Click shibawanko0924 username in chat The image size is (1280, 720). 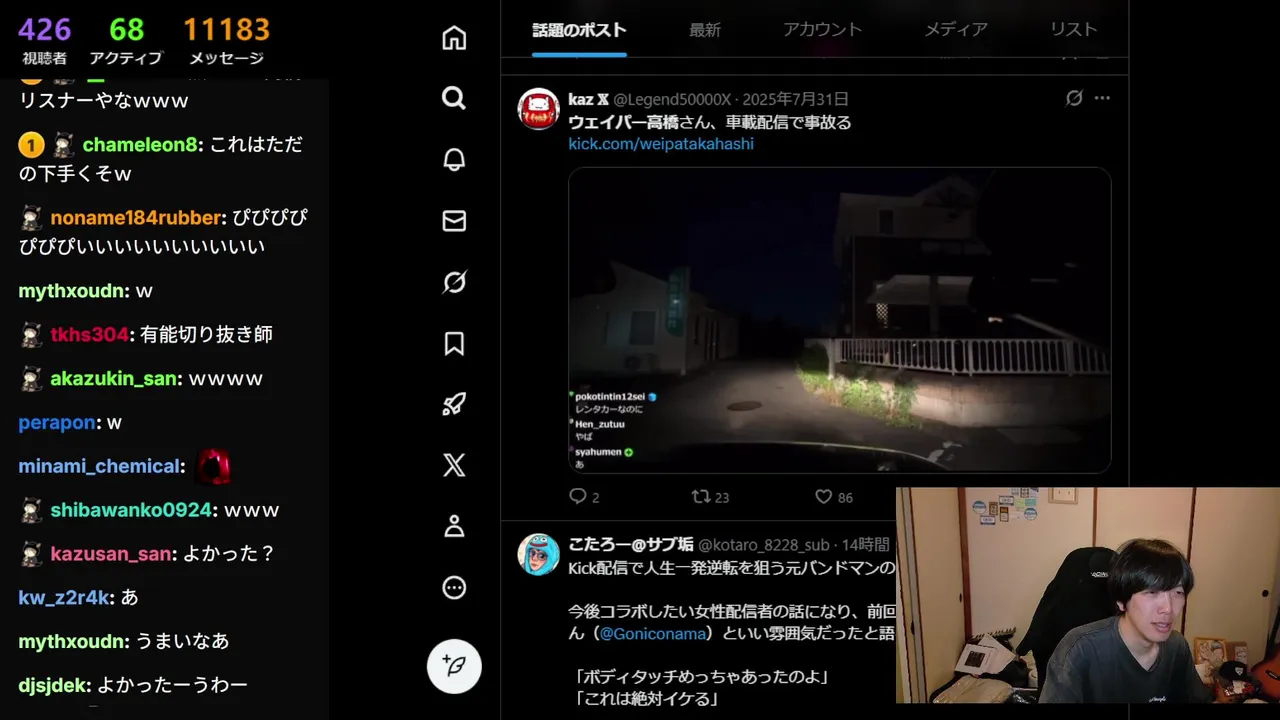pyautogui.click(x=131, y=510)
